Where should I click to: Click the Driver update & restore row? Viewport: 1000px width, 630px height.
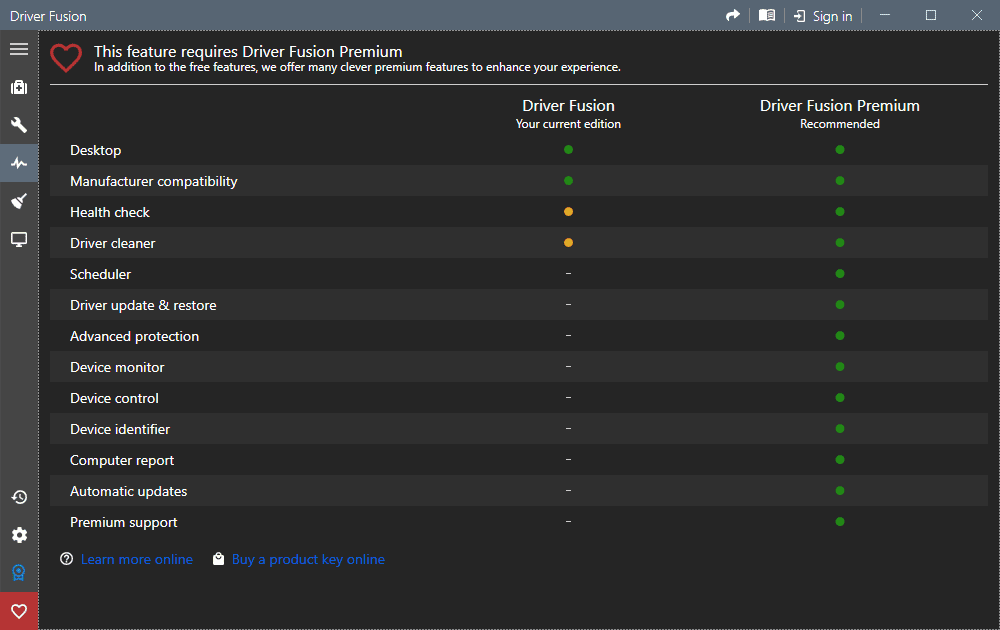143,305
